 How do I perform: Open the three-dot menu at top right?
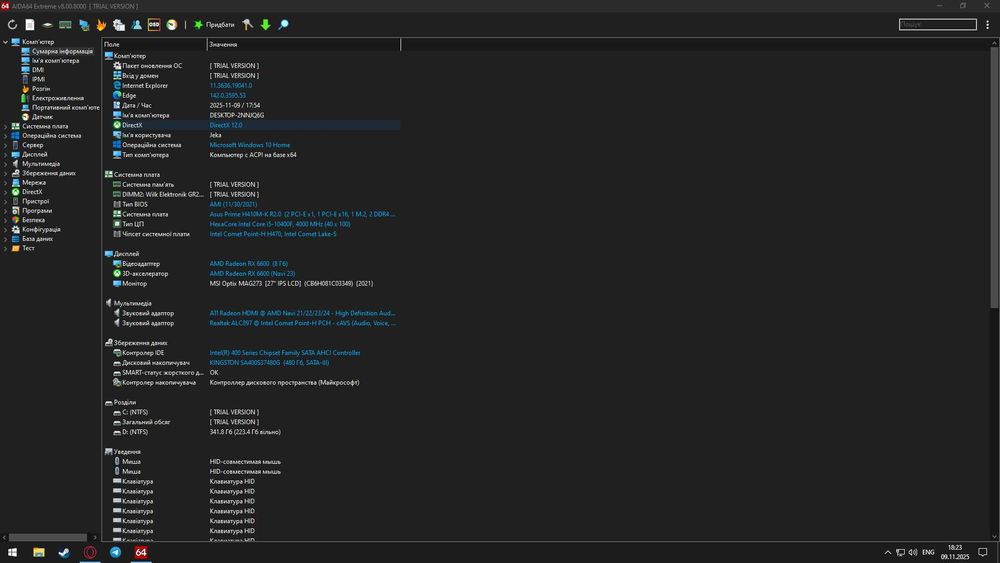coord(987,25)
